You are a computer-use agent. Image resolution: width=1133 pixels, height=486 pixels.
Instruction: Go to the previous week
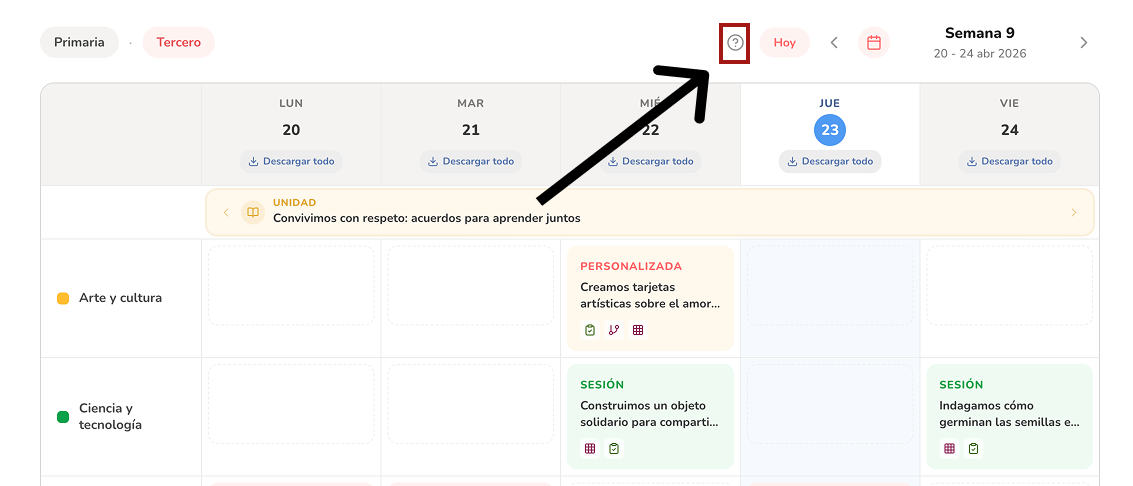click(x=834, y=43)
